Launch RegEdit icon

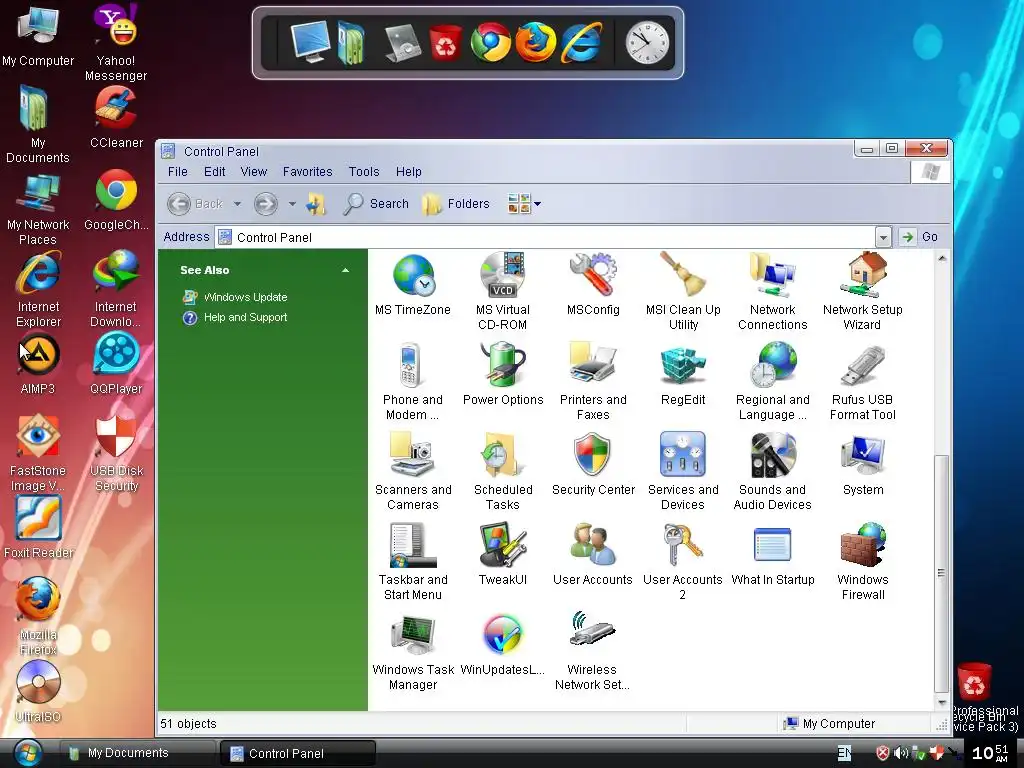[683, 375]
